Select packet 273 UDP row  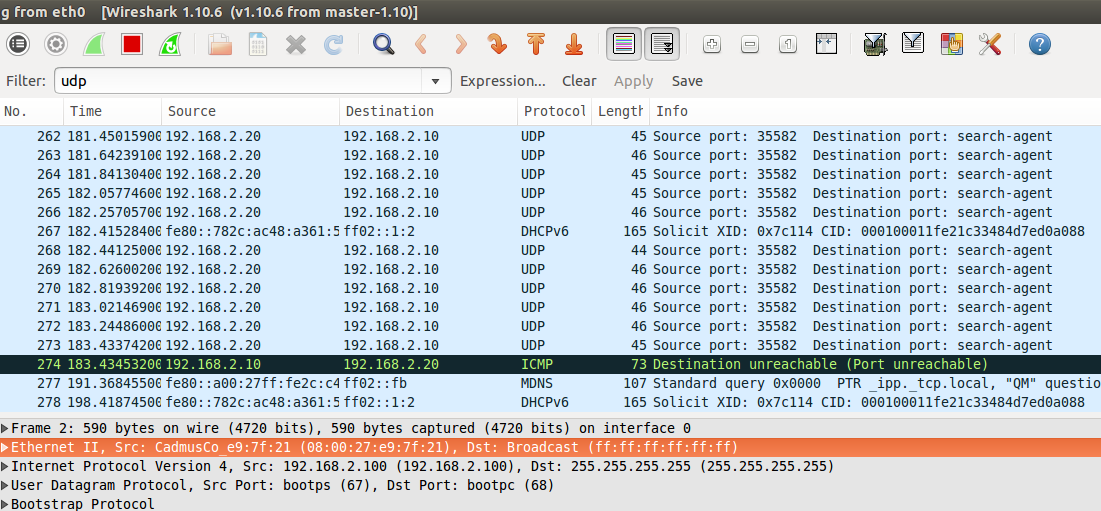point(550,345)
